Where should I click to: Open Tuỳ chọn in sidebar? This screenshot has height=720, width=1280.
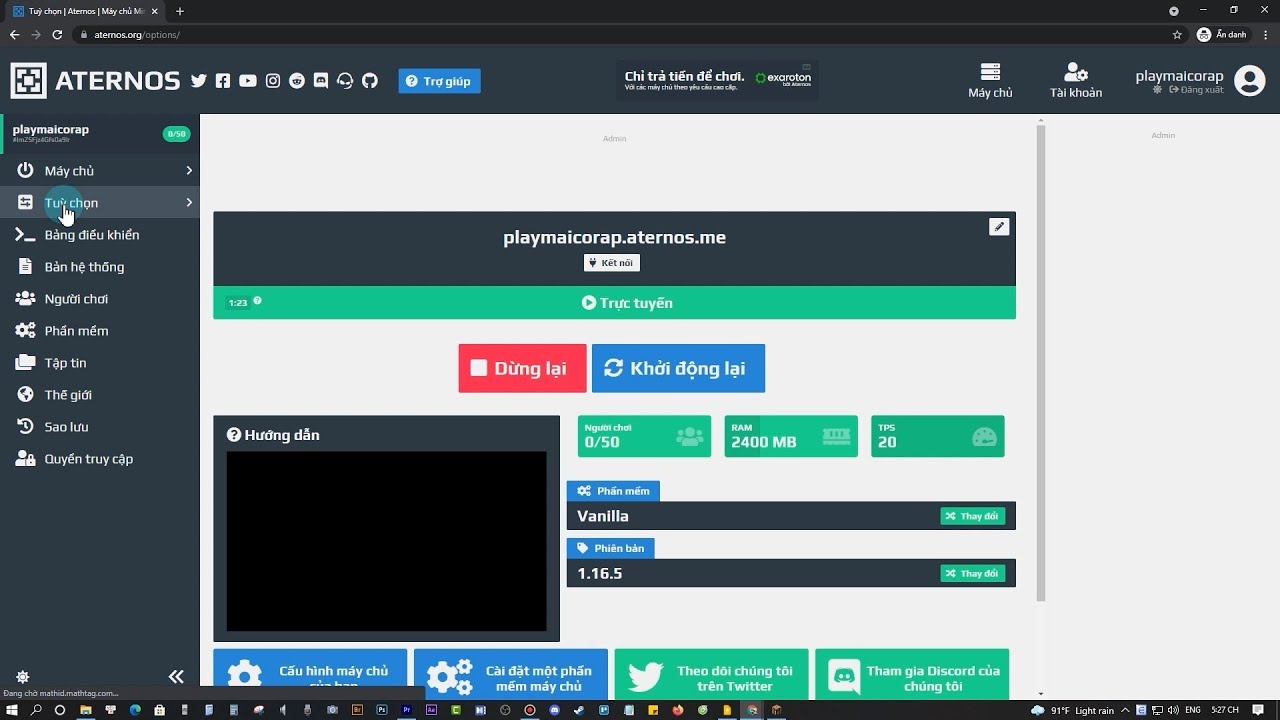tap(100, 203)
